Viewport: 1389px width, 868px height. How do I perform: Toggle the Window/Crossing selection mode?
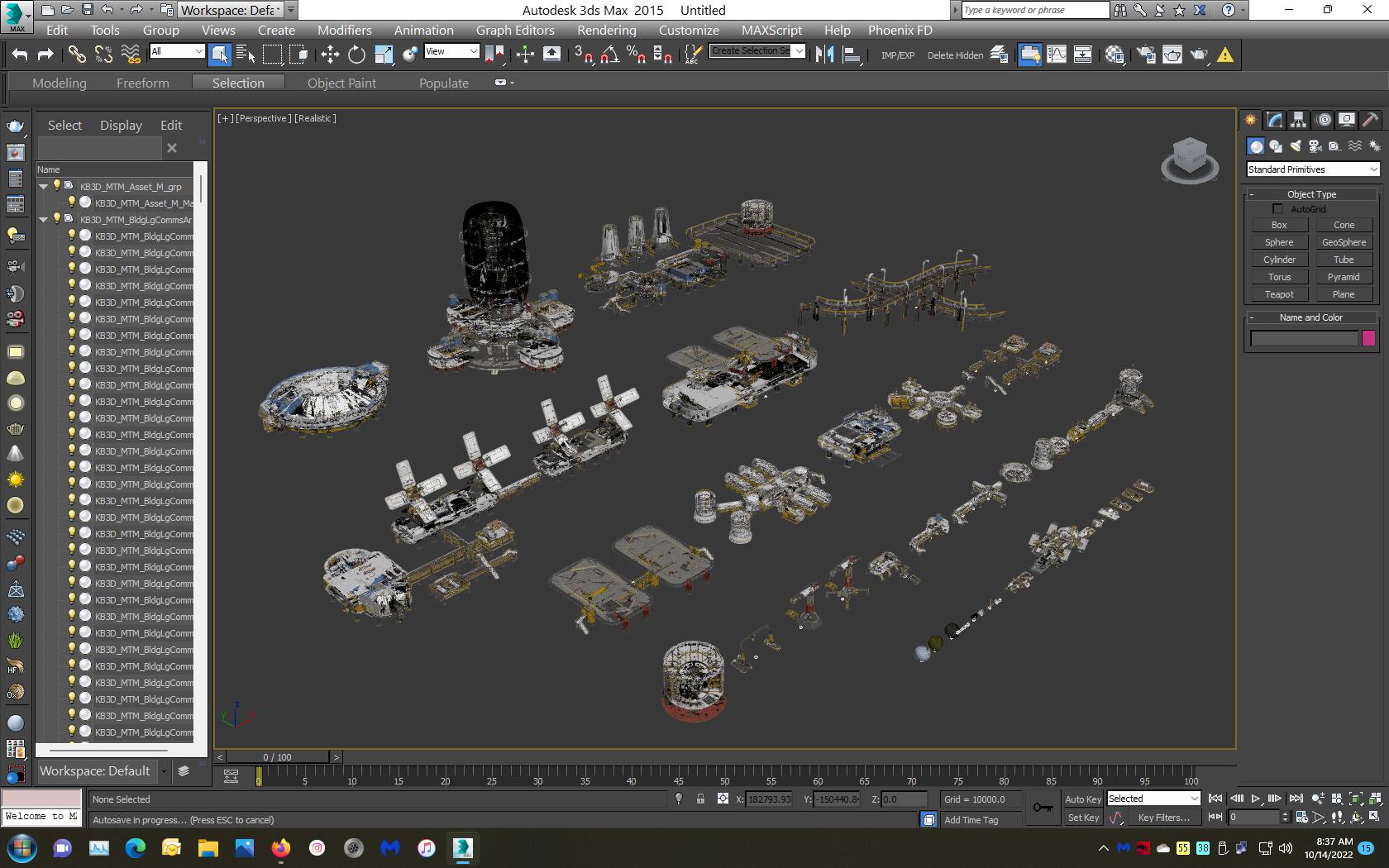click(298, 55)
